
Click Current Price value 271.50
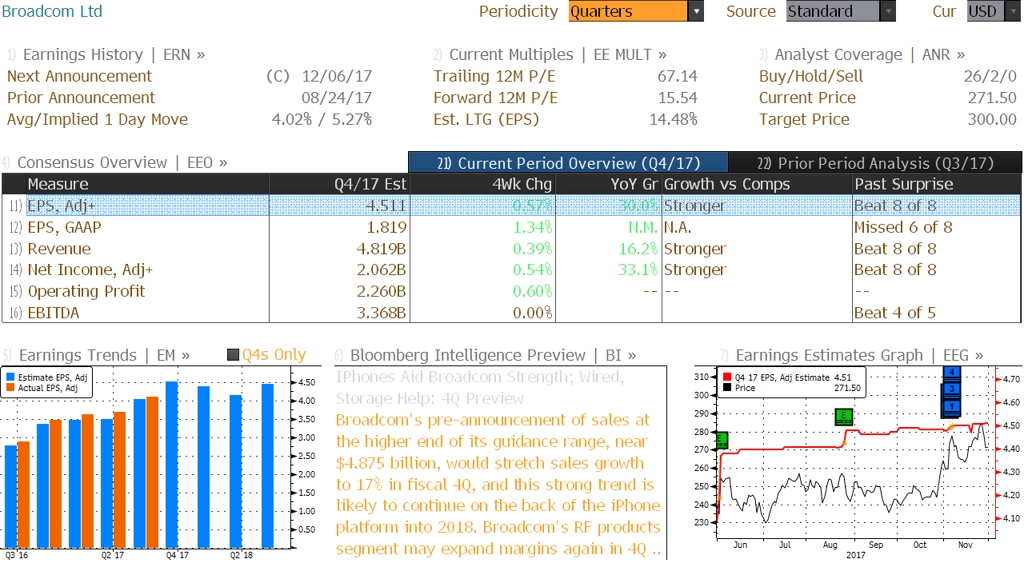992,98
